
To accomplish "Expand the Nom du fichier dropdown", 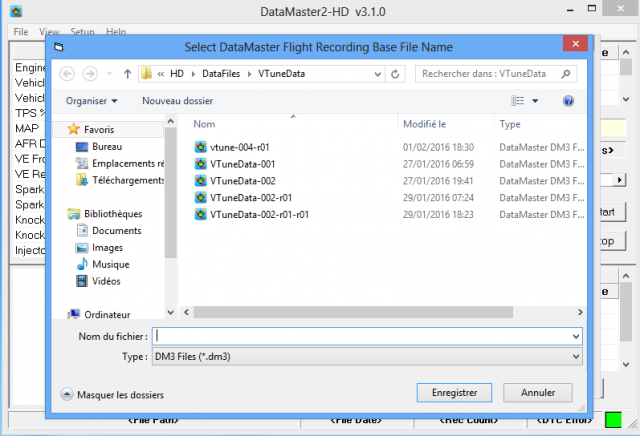I will coord(576,337).
